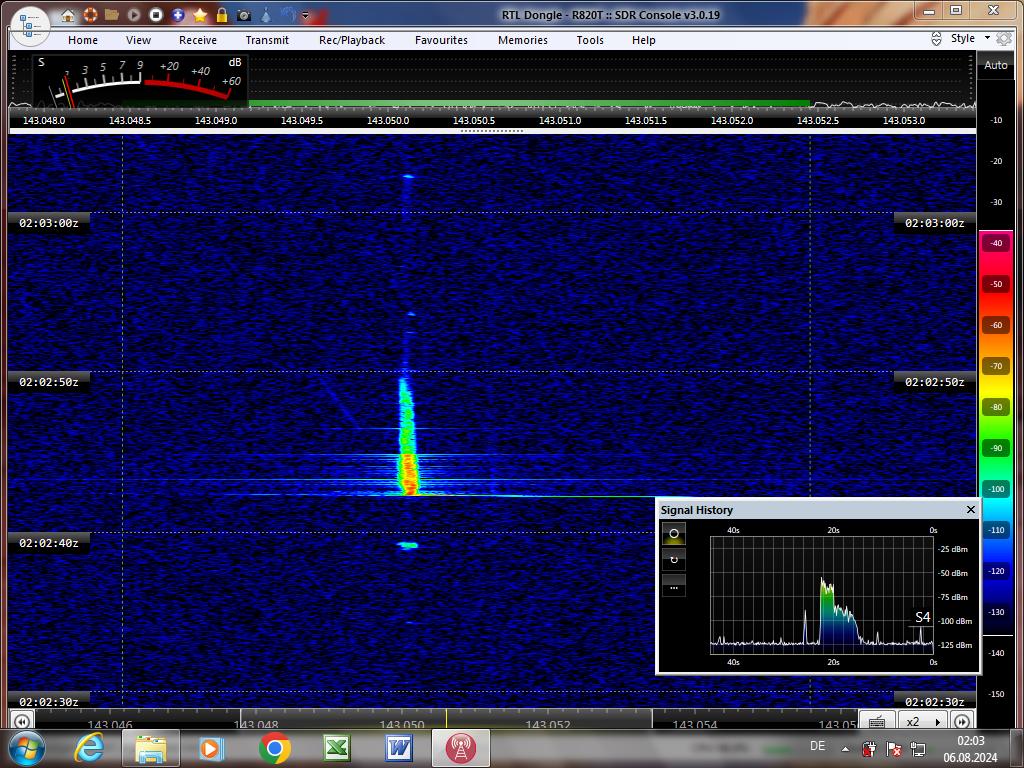Switch to the Transmit ribbon tab

(267, 40)
